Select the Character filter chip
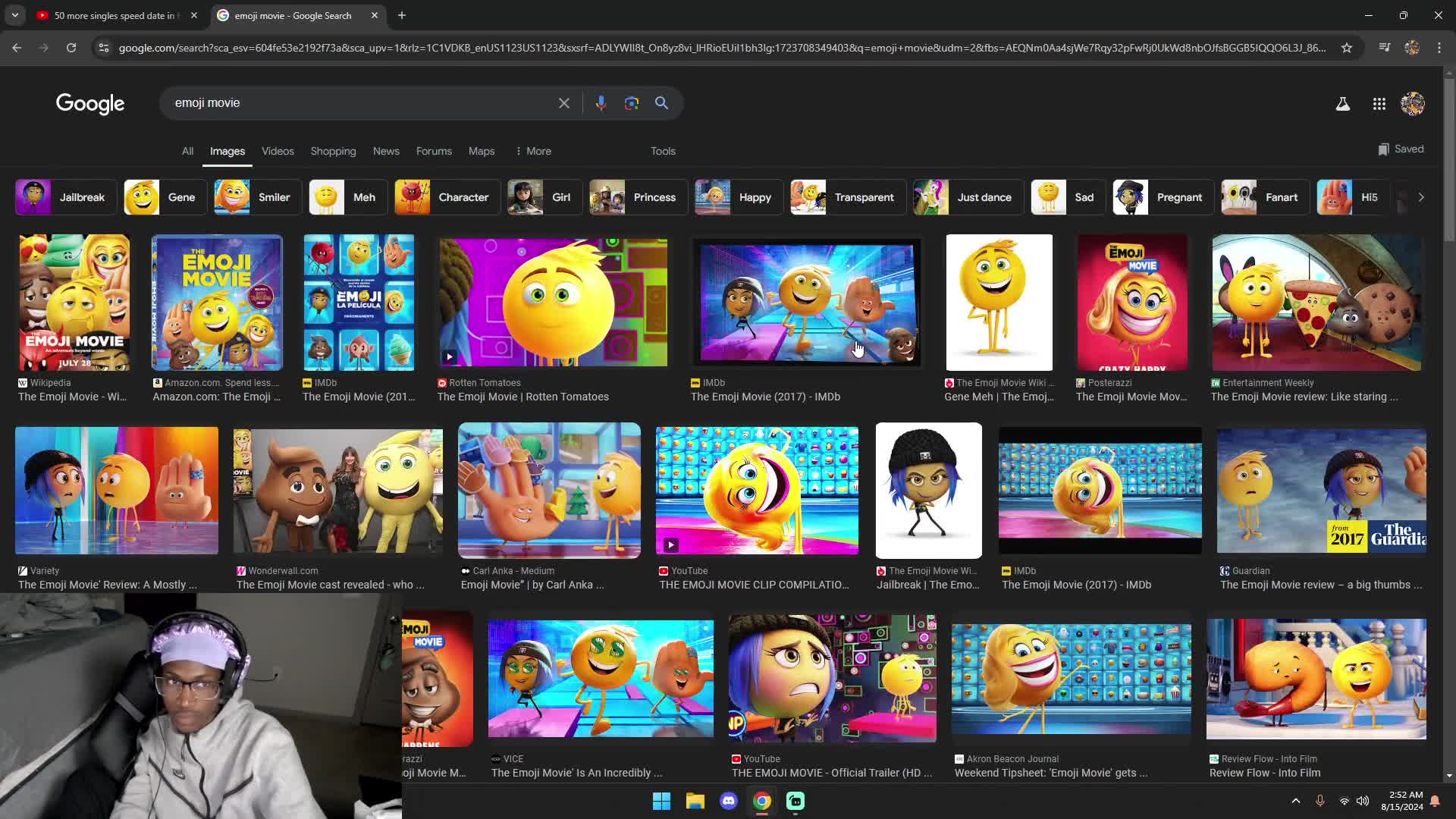Viewport: 1456px width, 819px height. pos(447,197)
